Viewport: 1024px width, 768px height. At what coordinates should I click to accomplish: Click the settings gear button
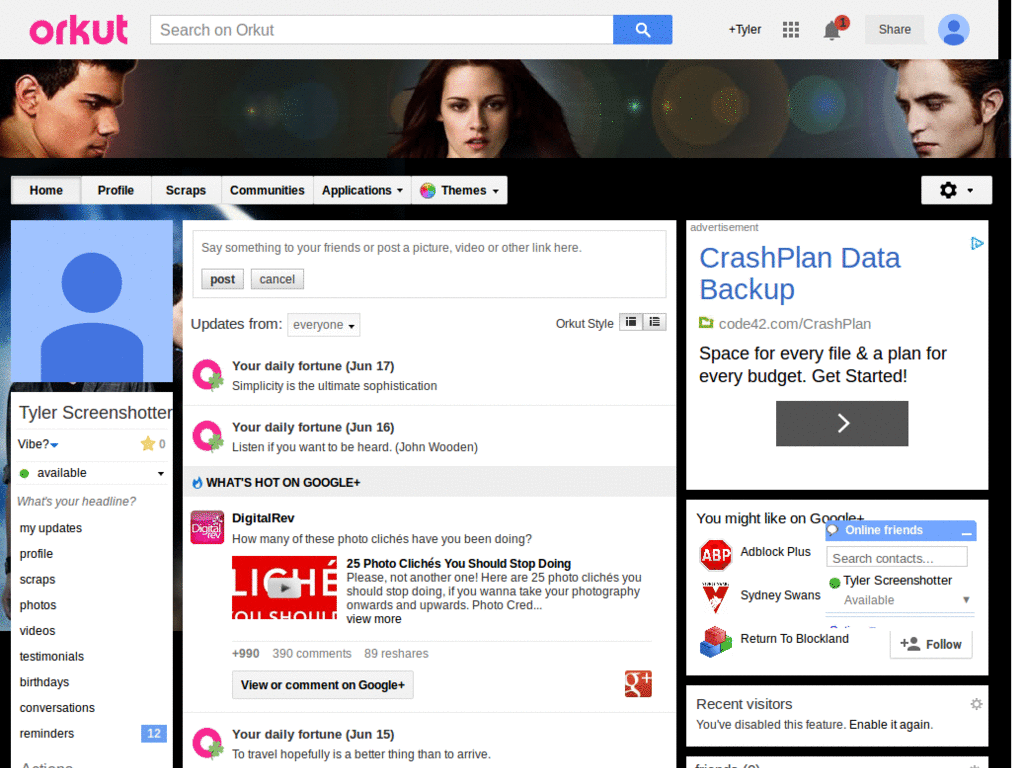click(x=956, y=190)
